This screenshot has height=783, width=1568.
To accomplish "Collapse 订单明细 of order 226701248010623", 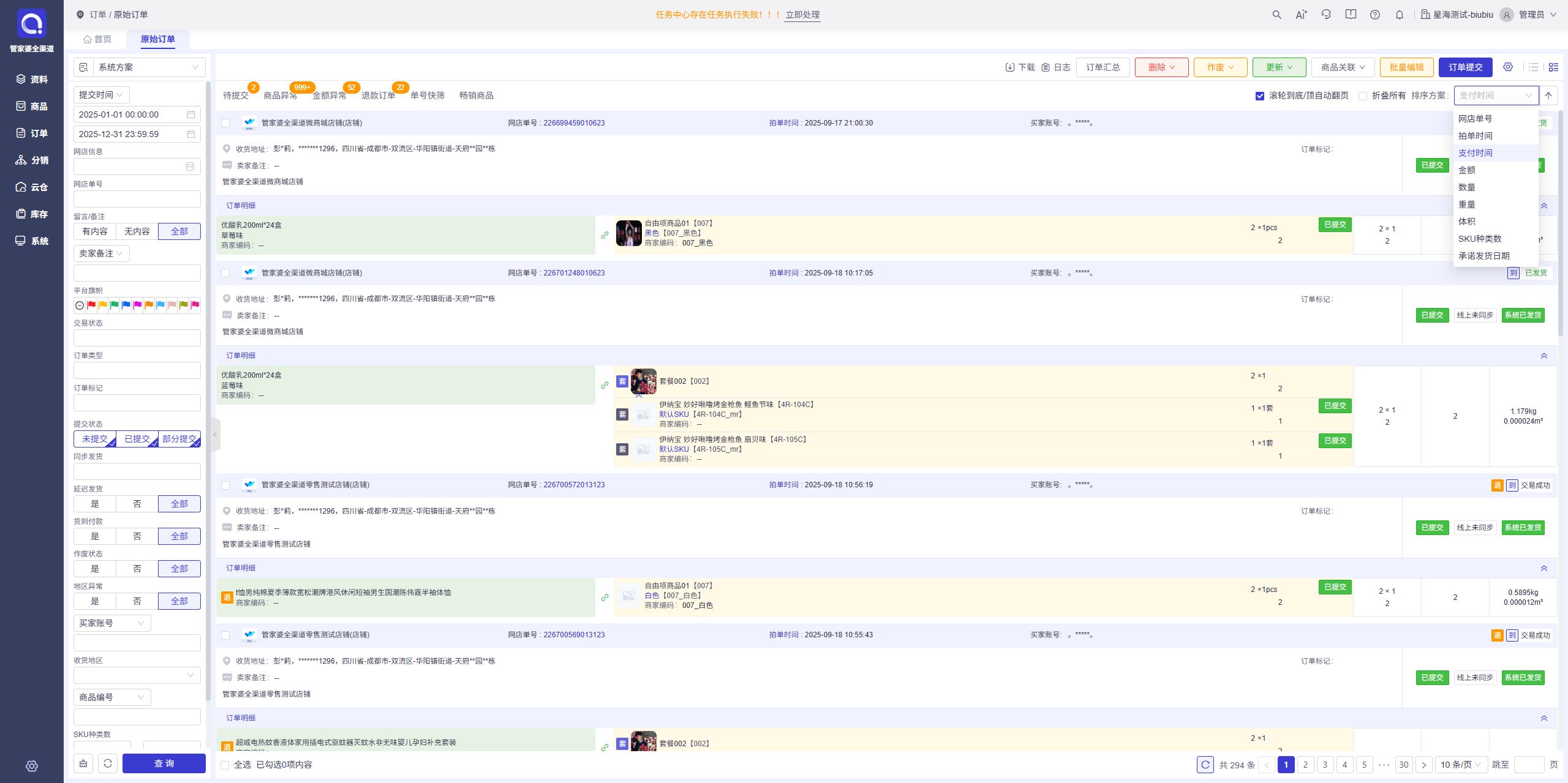I will [x=1544, y=356].
